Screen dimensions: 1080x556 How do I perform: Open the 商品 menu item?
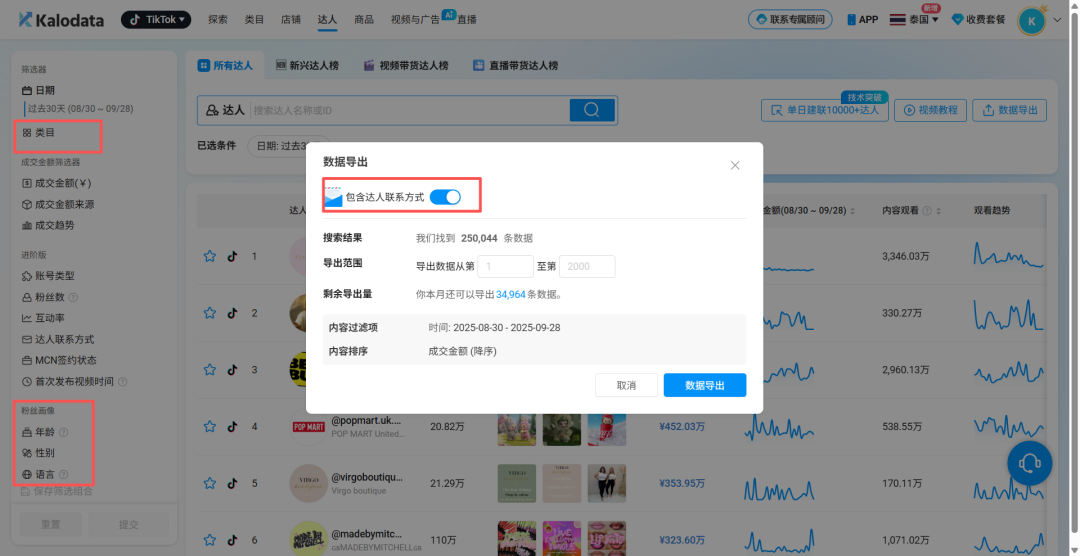click(364, 20)
